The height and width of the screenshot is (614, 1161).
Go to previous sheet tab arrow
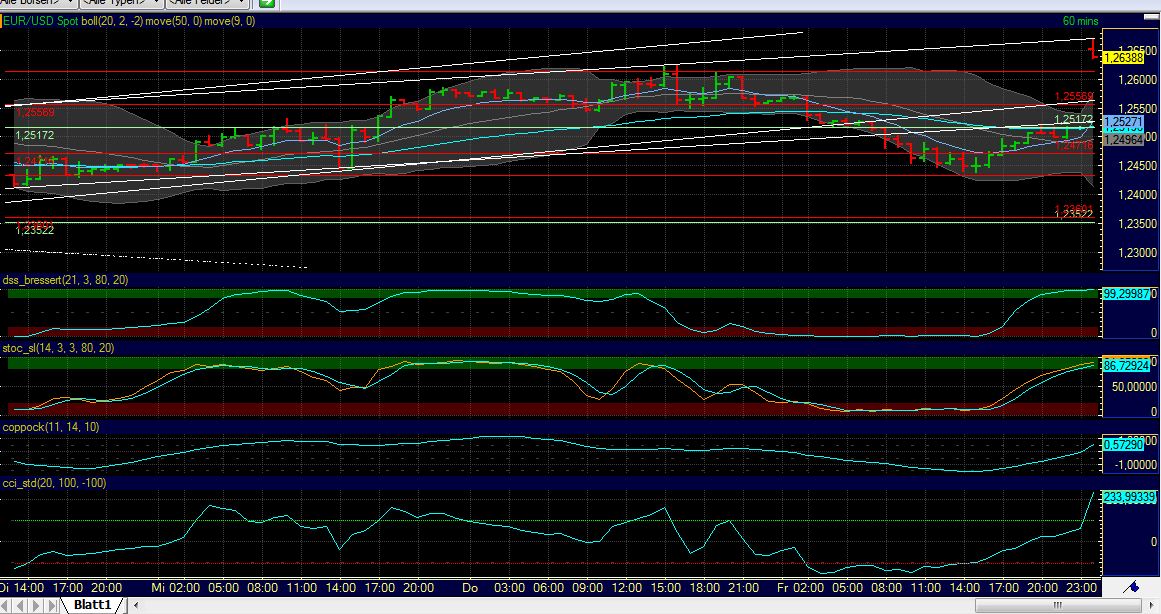coord(21,605)
